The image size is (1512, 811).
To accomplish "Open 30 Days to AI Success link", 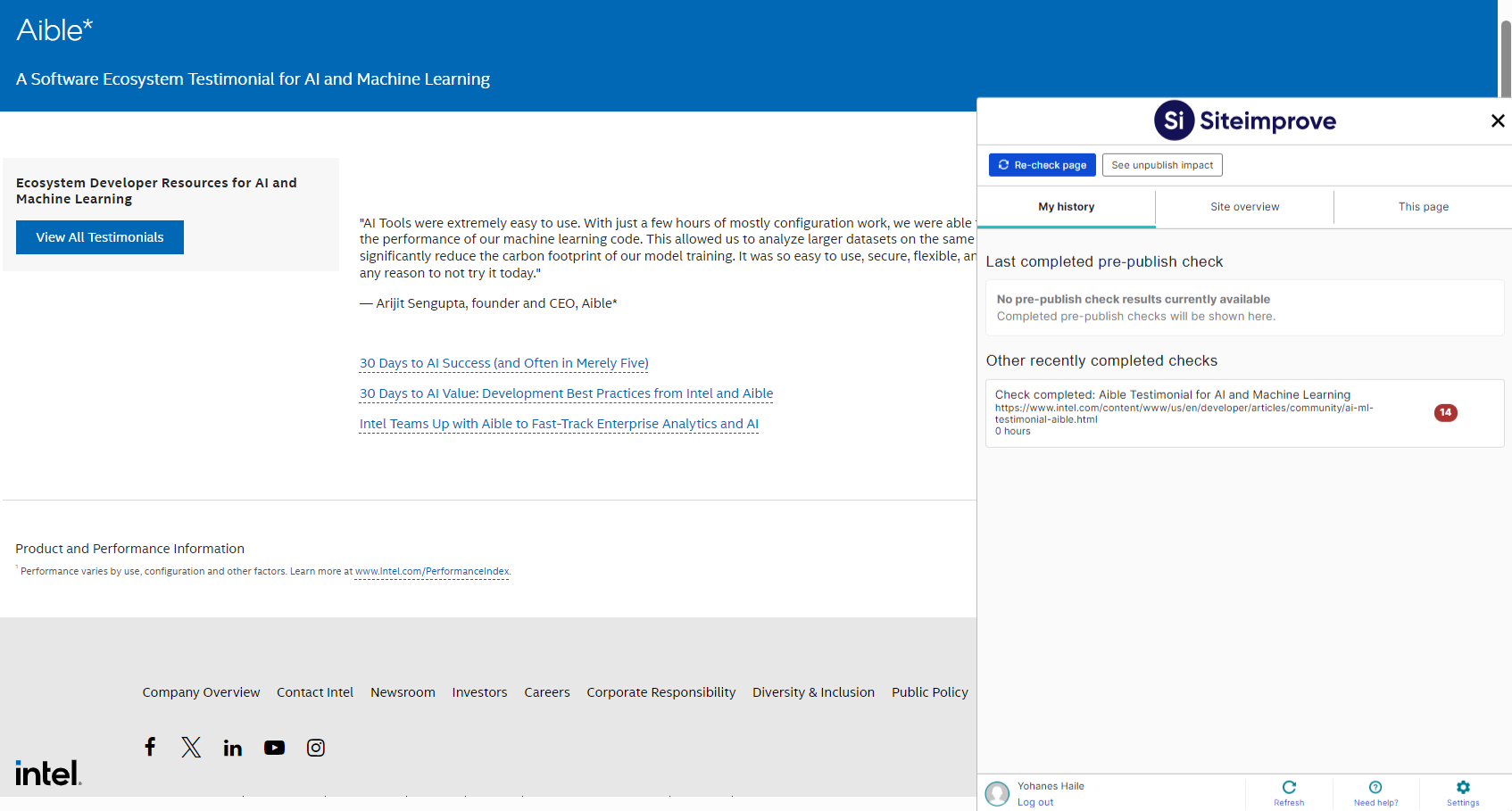I will [x=504, y=363].
